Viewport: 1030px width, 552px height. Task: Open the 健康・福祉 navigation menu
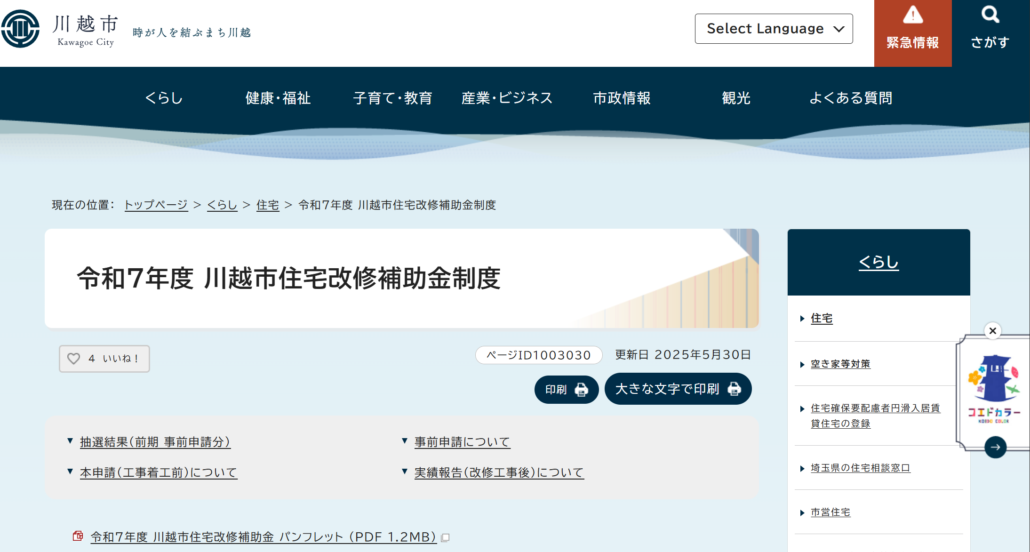coord(278,98)
